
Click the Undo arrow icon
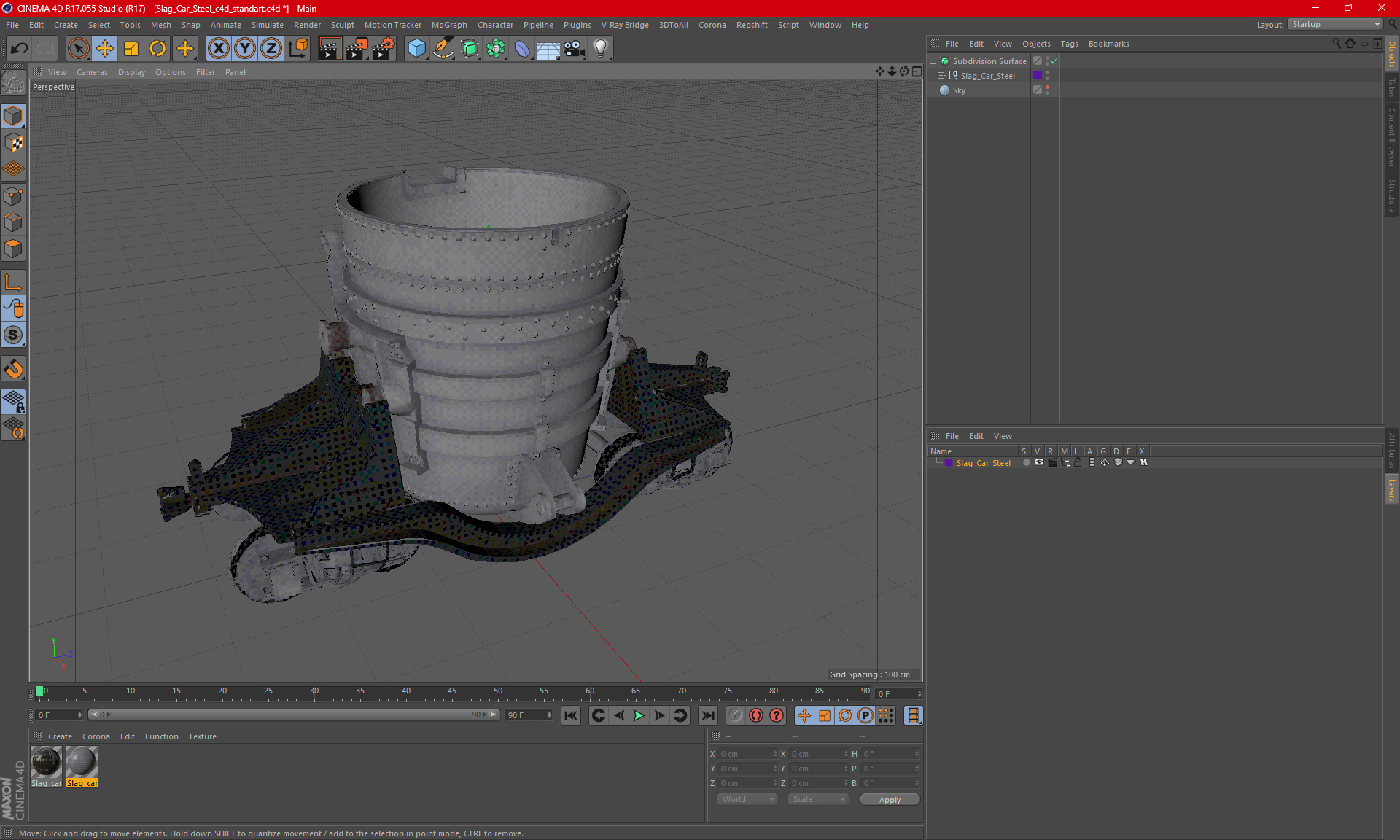(20, 49)
